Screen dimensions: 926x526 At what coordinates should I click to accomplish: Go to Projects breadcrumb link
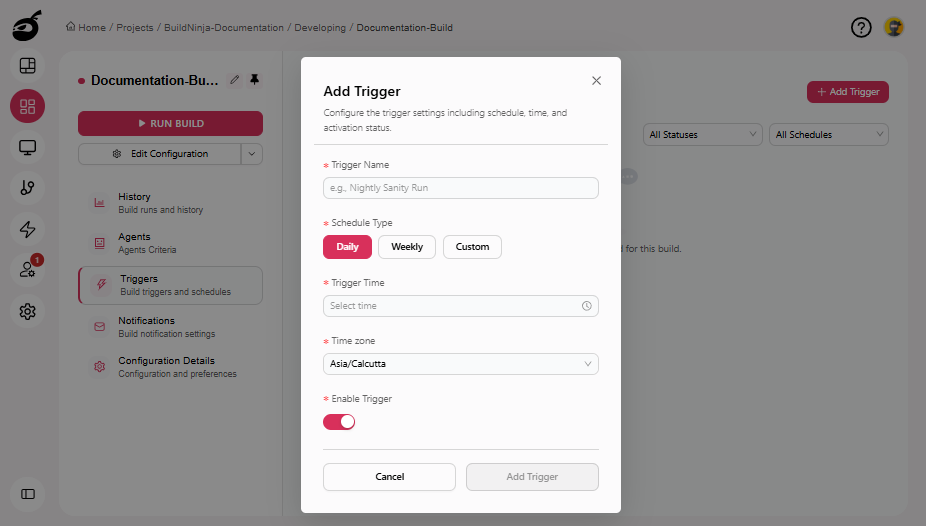135,27
